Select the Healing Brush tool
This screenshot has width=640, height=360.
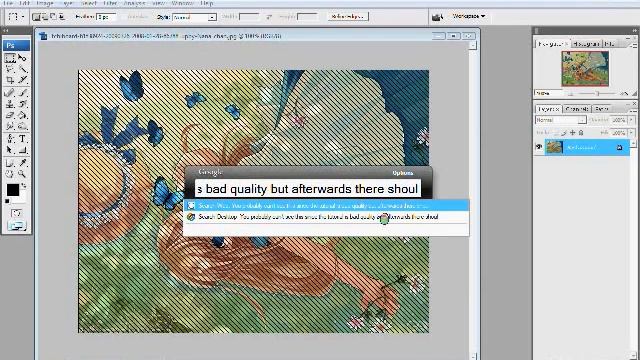pyautogui.click(x=10, y=93)
